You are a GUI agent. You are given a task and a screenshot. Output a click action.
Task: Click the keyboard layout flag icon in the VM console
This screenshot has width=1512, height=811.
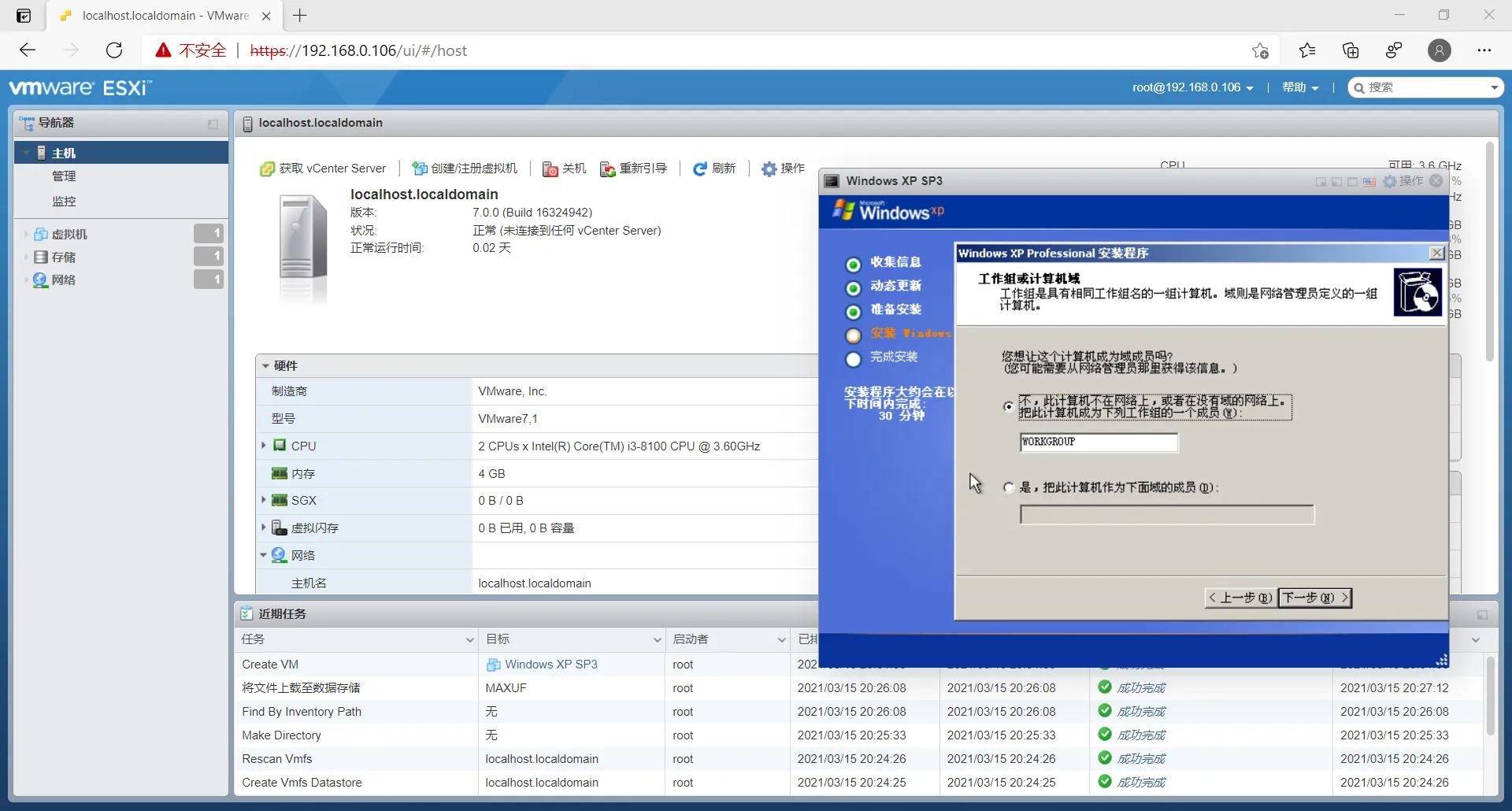click(x=1369, y=181)
